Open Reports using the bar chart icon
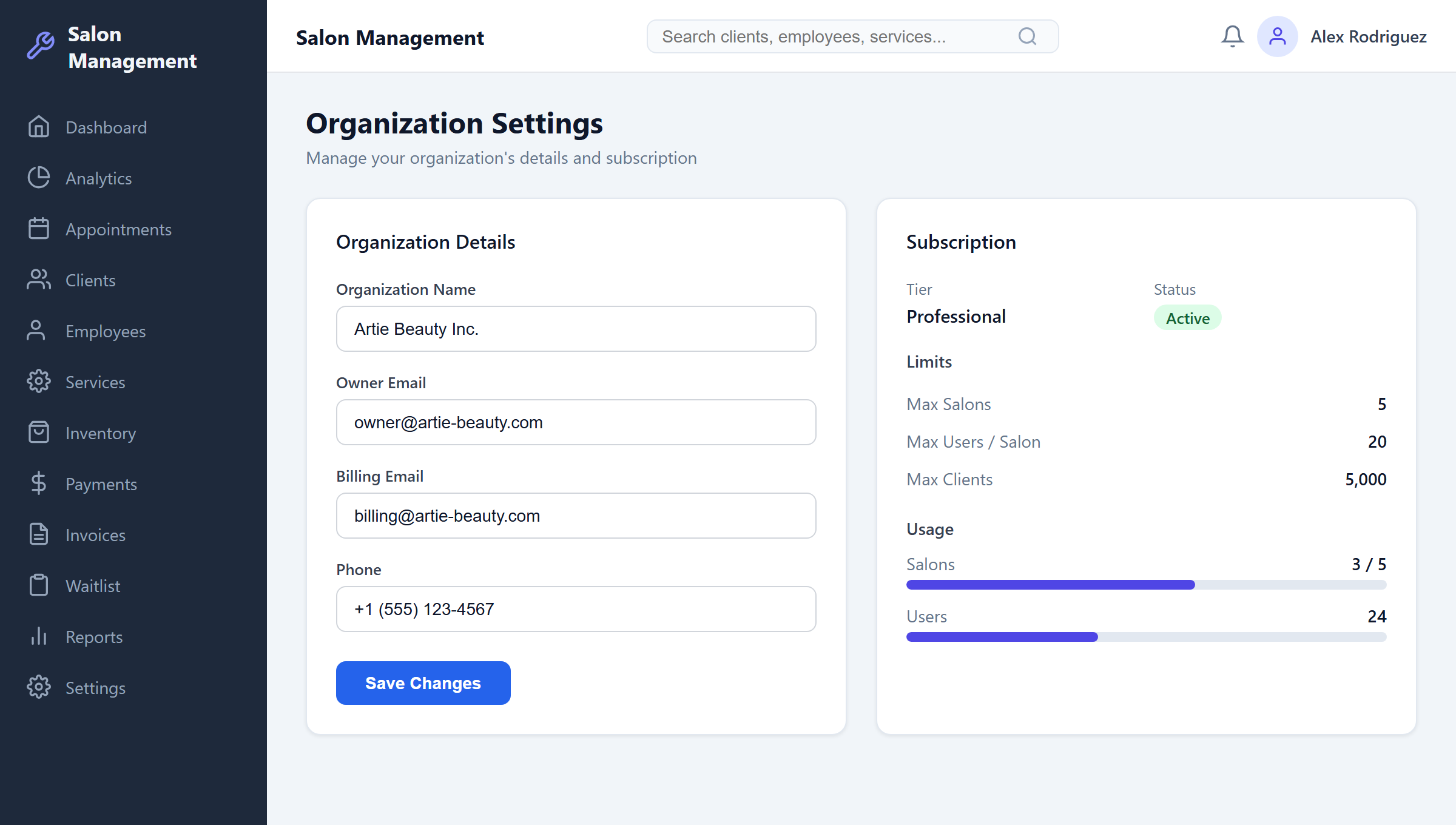The width and height of the screenshot is (1456, 825). (x=39, y=636)
